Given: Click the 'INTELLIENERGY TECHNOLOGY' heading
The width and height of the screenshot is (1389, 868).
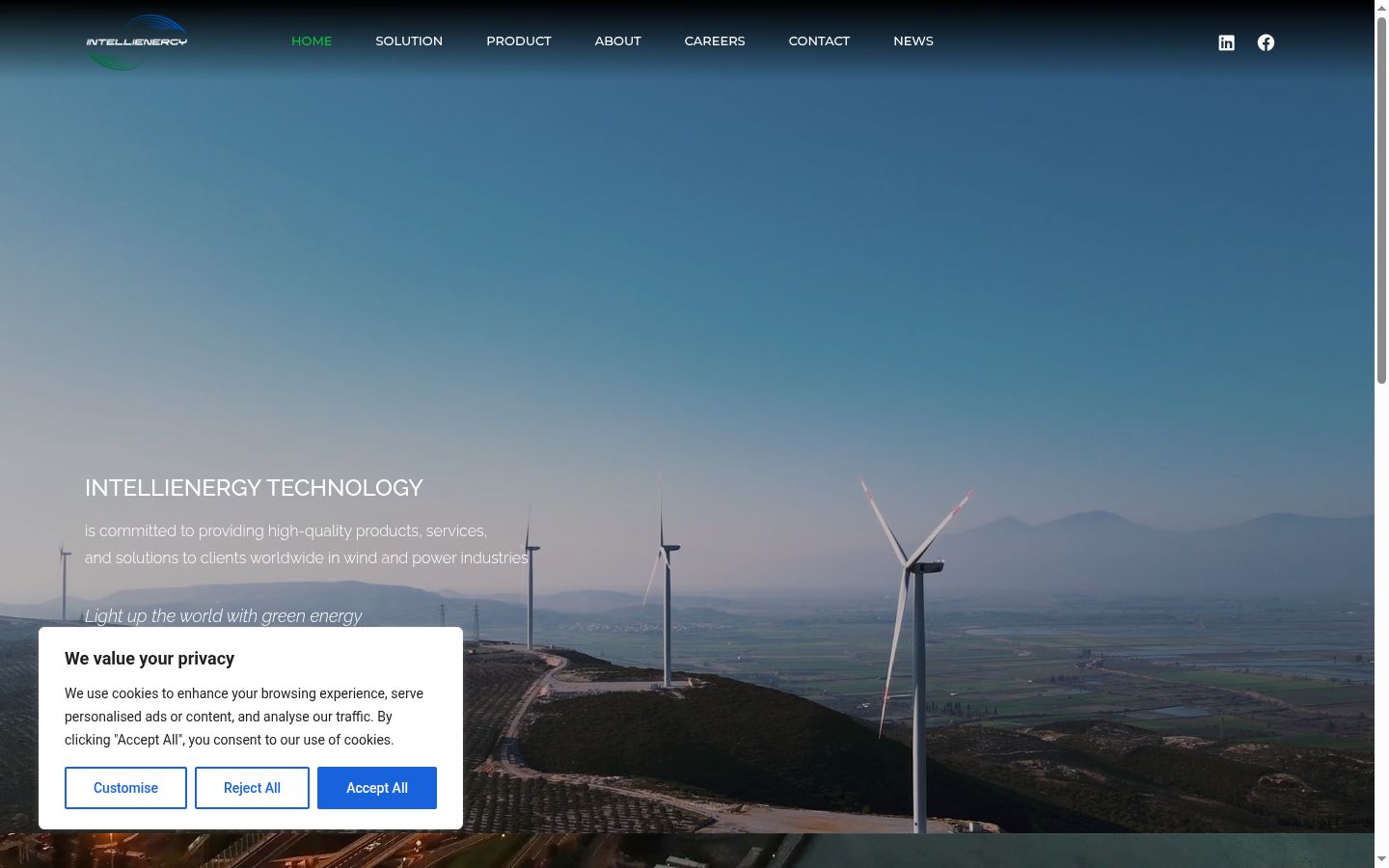Looking at the screenshot, I should point(254,488).
